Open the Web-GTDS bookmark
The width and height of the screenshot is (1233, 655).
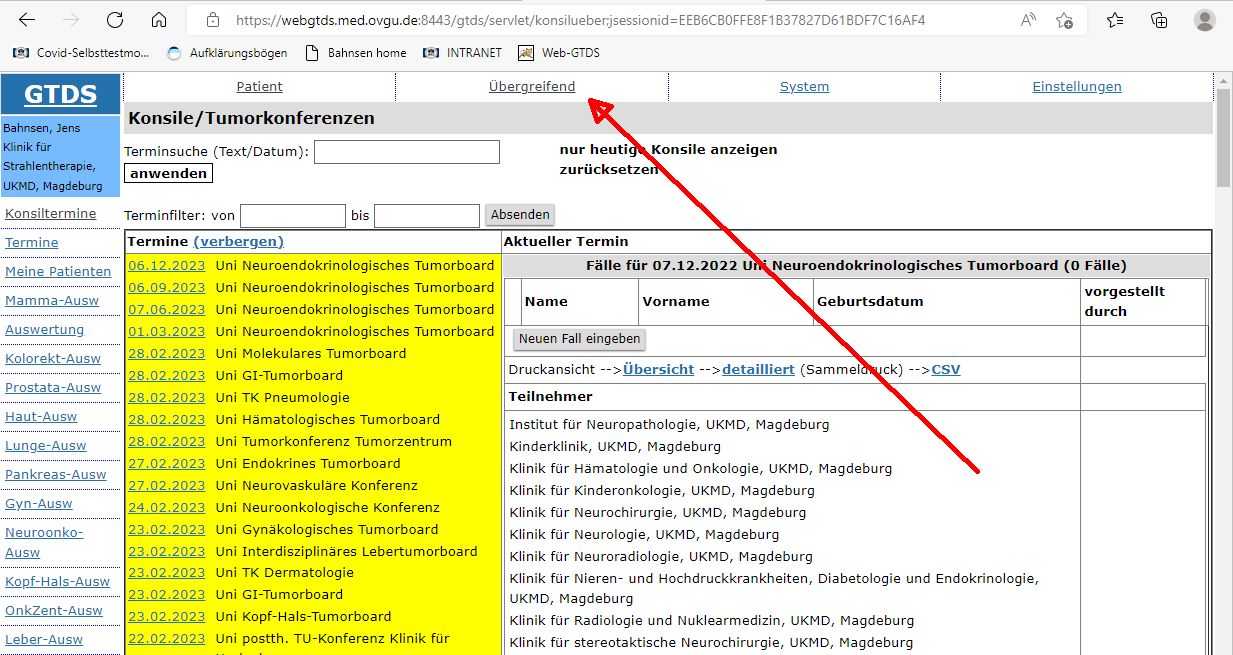[x=566, y=53]
